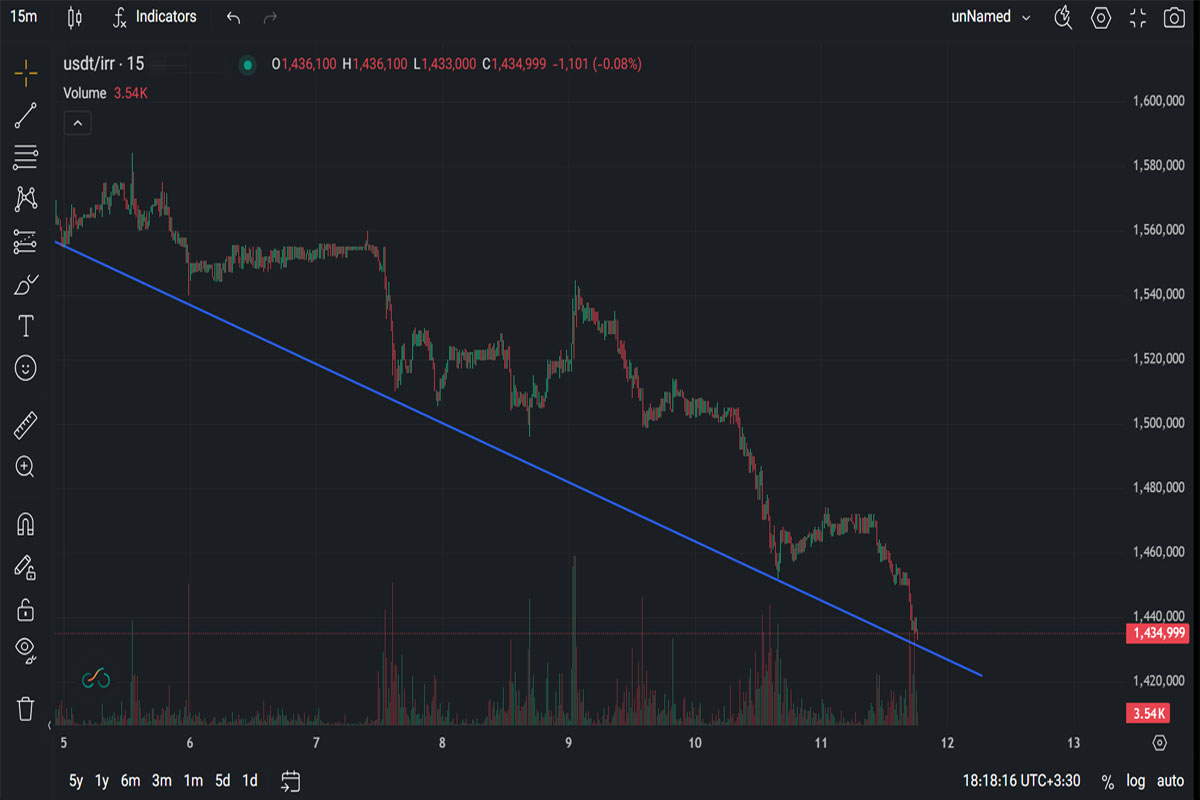Expand the unNamed layout dropdown

[991, 17]
